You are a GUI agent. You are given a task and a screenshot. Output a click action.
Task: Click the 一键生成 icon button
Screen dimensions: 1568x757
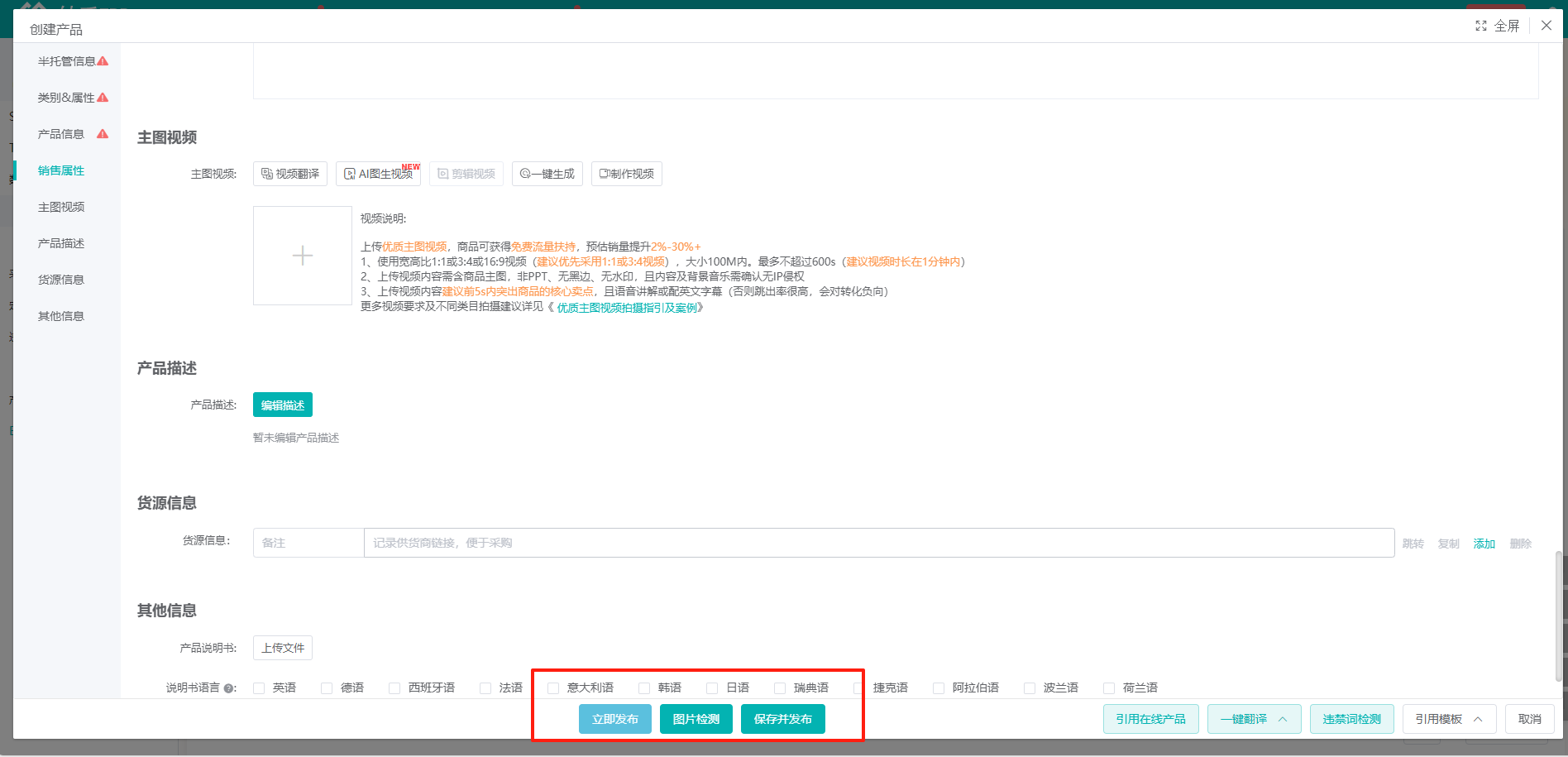tap(547, 174)
